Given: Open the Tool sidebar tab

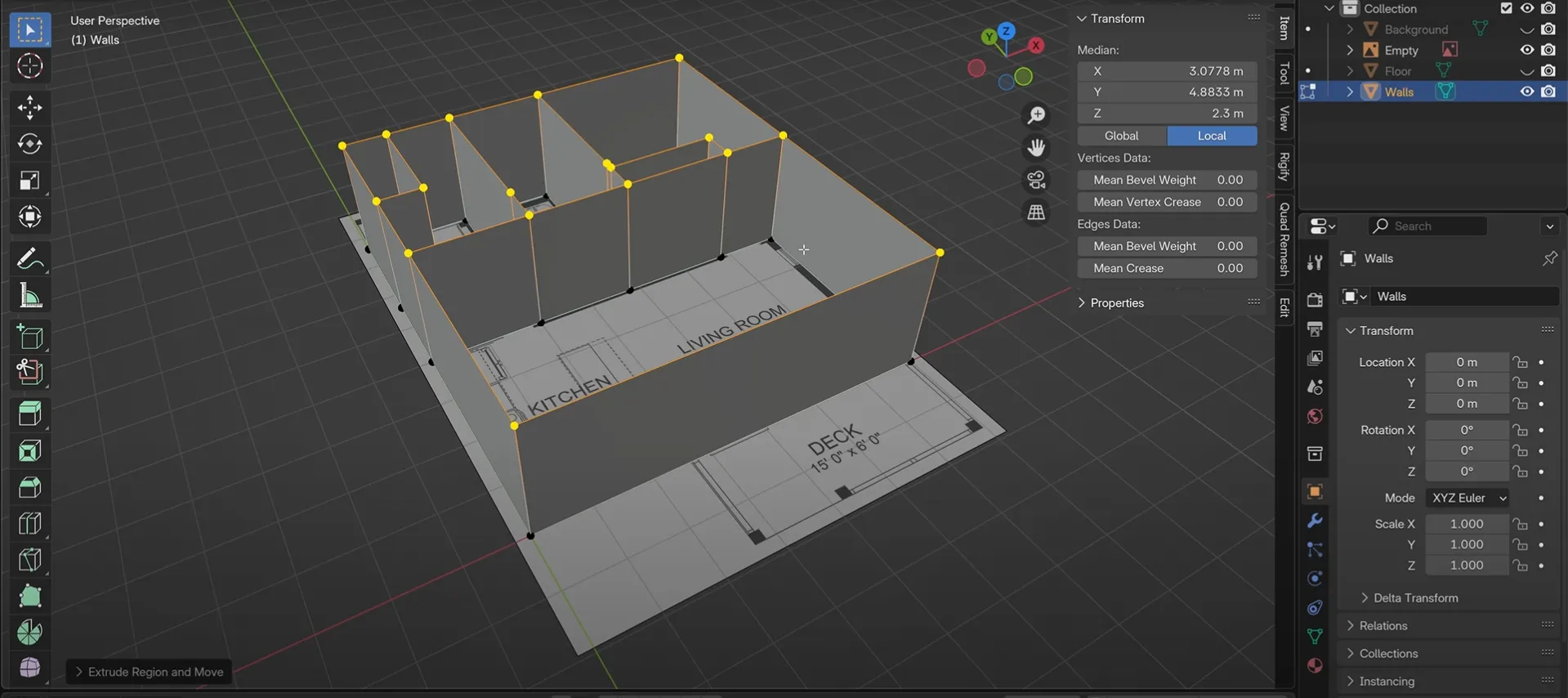Looking at the screenshot, I should coord(1284,73).
